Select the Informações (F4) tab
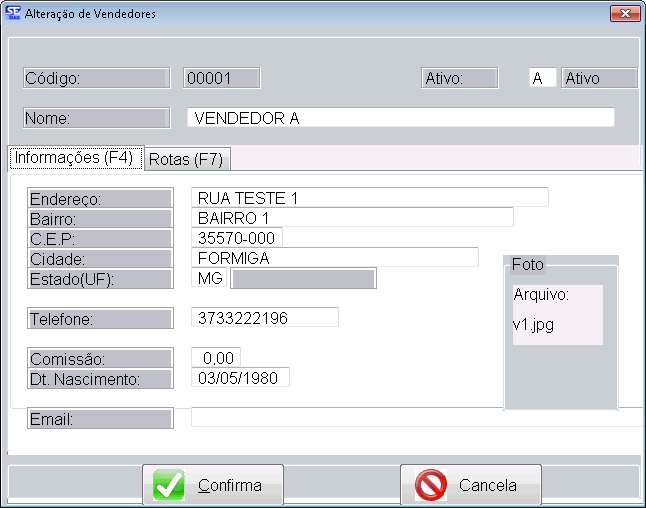 click(75, 158)
